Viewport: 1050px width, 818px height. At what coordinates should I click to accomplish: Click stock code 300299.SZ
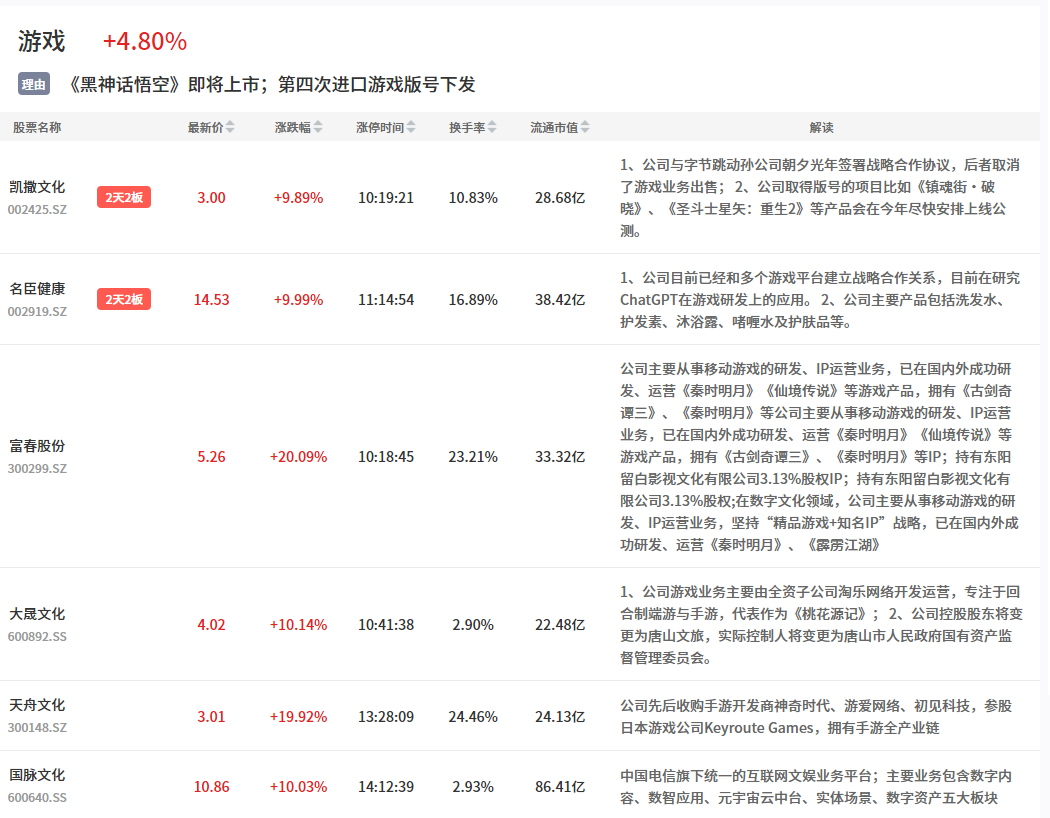pyautogui.click(x=37, y=468)
